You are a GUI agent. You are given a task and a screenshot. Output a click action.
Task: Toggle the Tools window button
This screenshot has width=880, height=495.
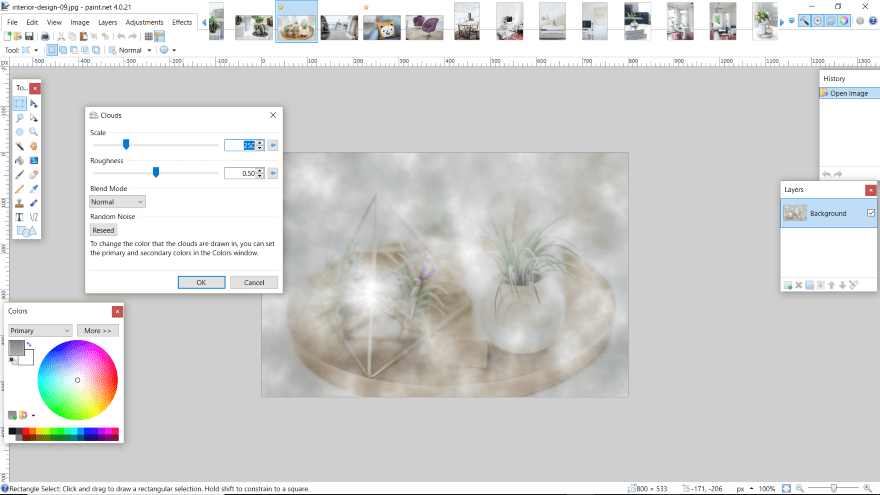pos(804,21)
